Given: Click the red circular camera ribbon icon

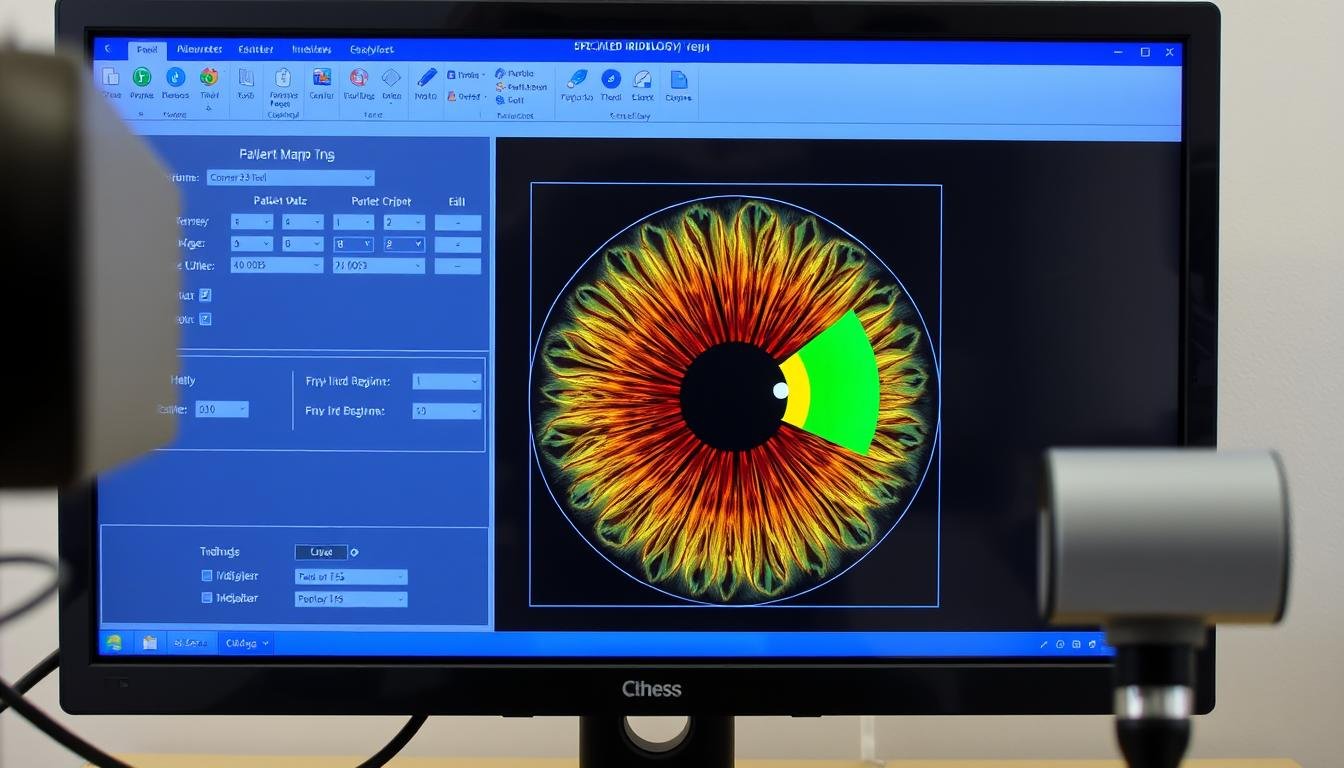Looking at the screenshot, I should (x=359, y=77).
